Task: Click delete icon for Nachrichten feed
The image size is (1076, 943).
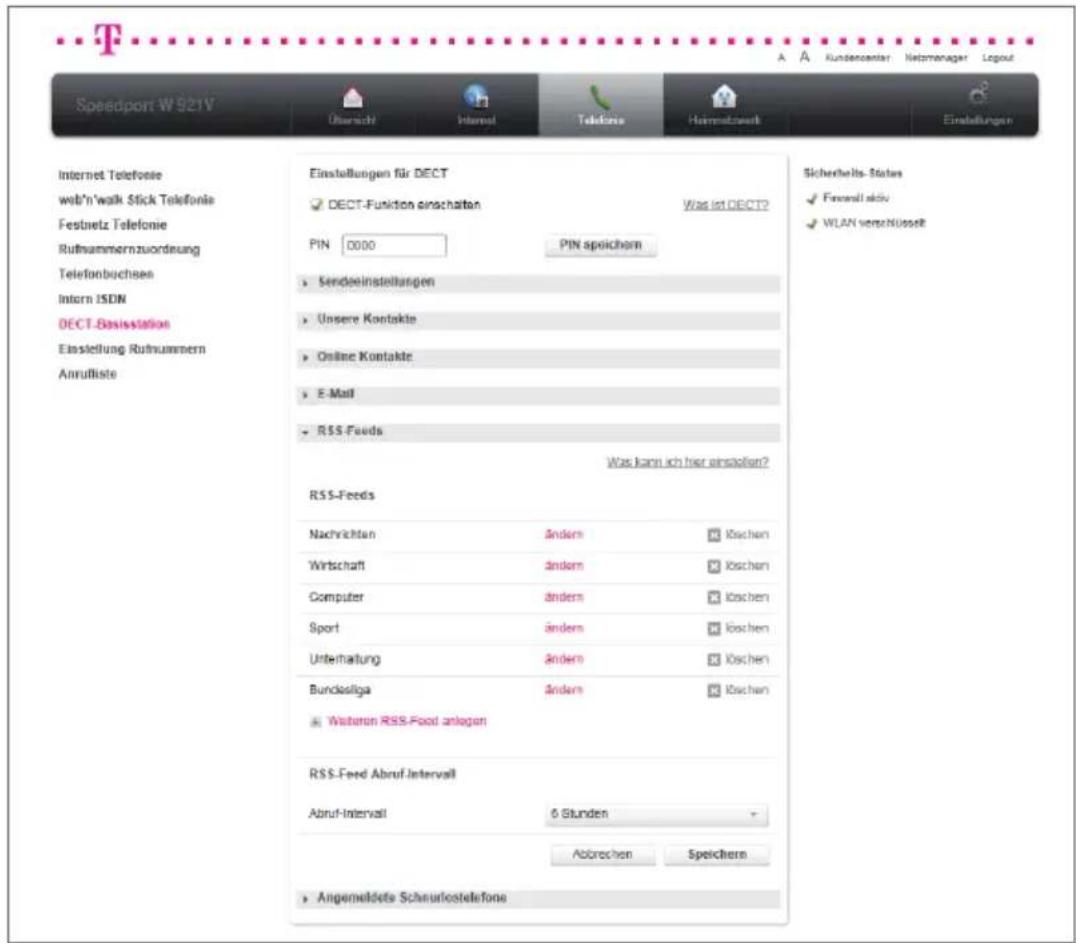Action: click(x=714, y=535)
